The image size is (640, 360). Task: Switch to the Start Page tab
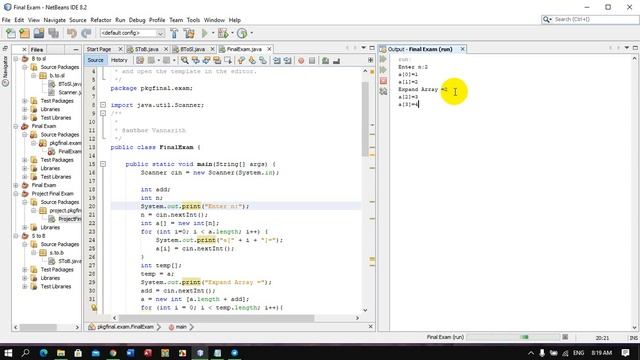99,49
